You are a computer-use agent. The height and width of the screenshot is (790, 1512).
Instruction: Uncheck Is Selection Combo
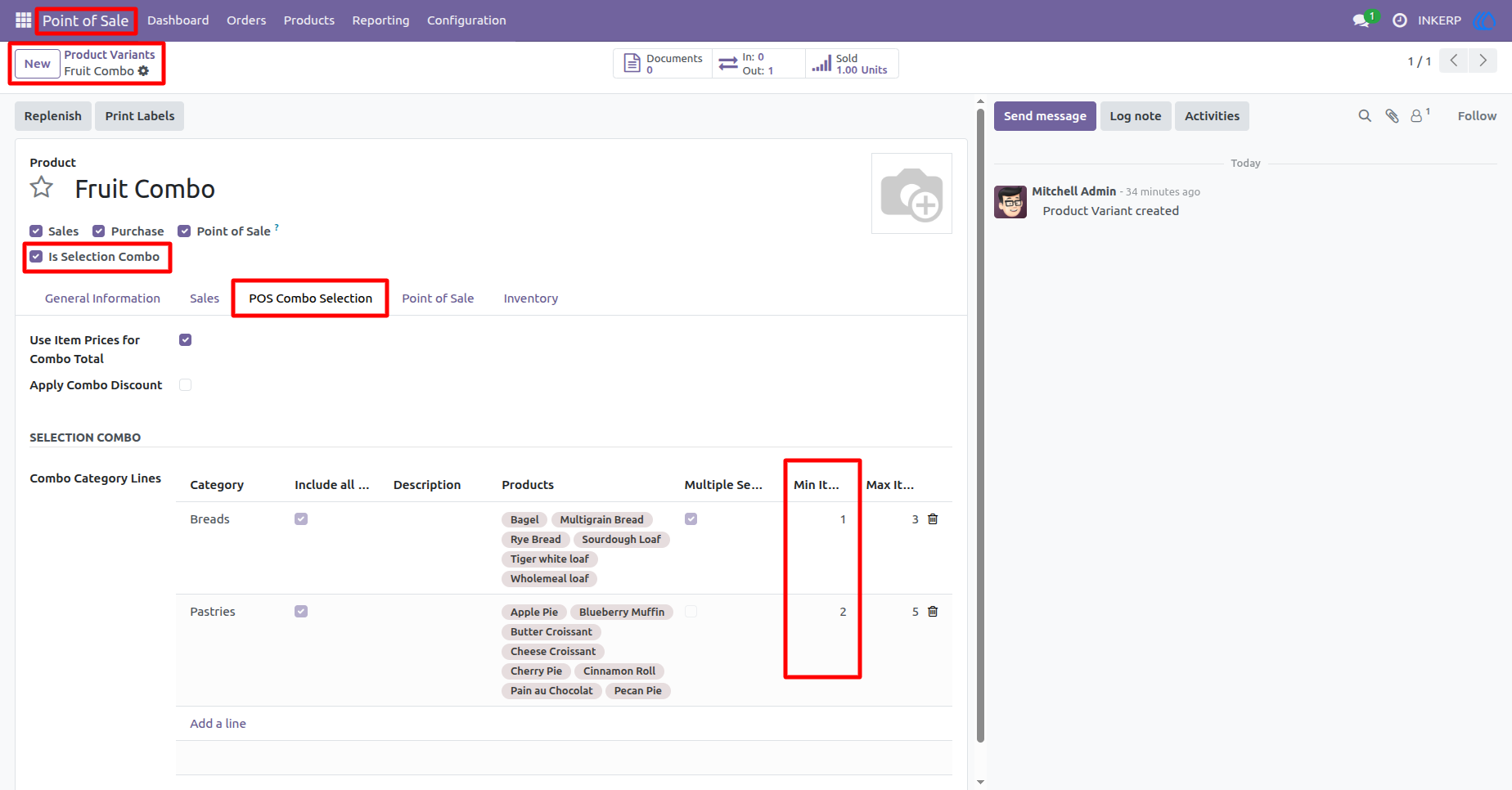point(36,257)
